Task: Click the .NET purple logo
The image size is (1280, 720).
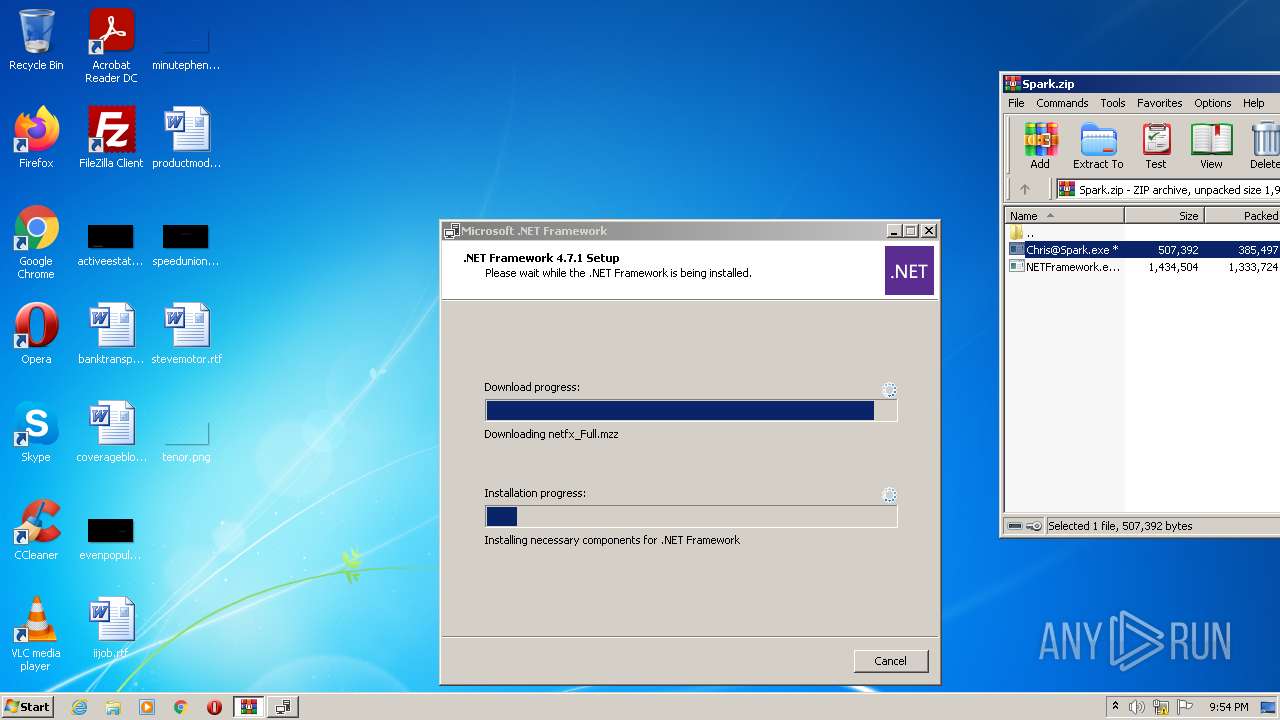Action: point(909,271)
